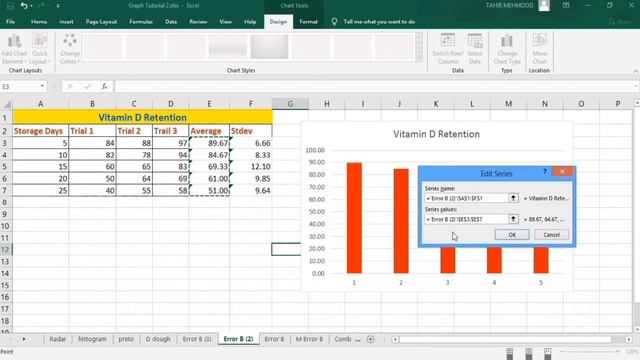
Task: Click the Trial 1 value 84
Action: pyautogui.click(x=92, y=143)
